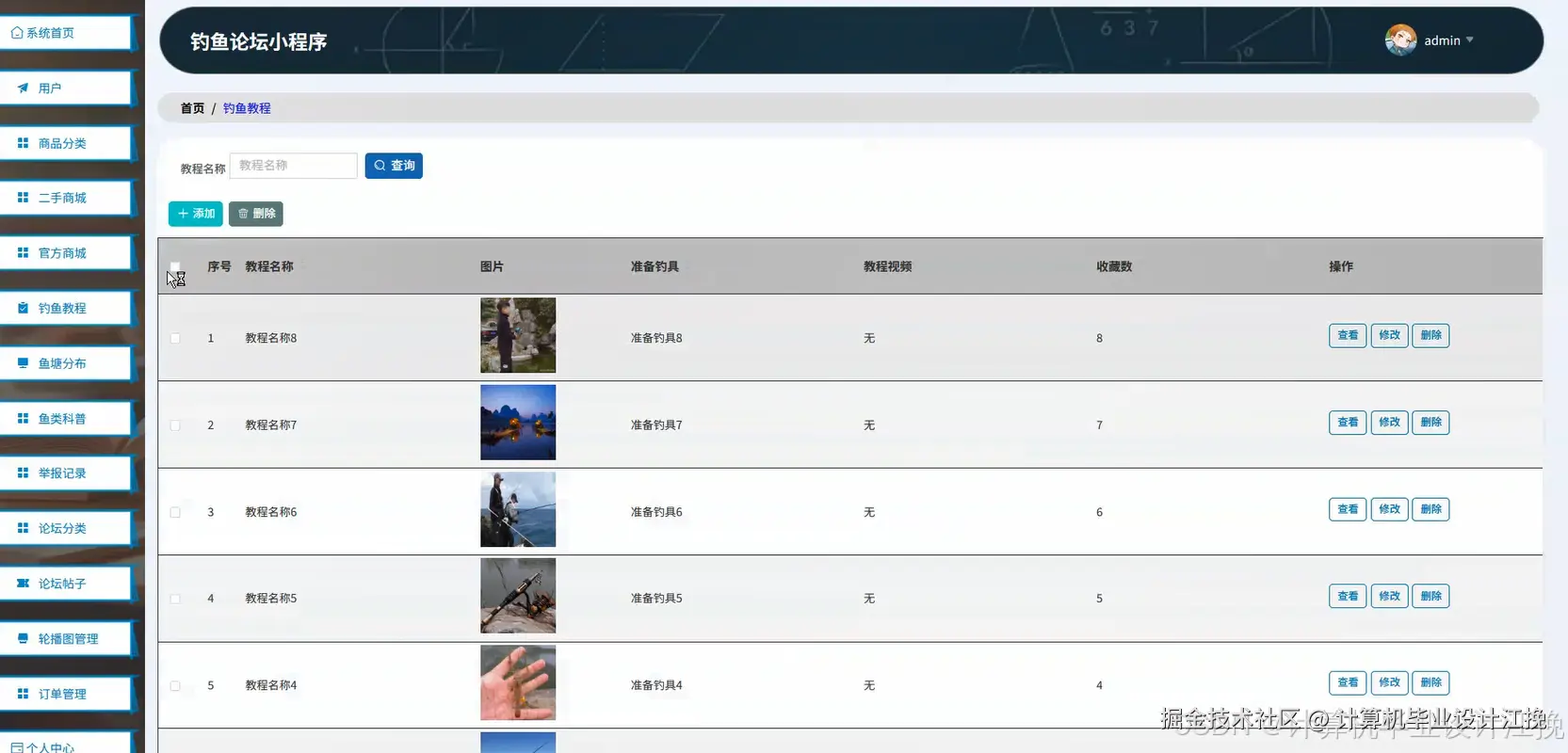Image resolution: width=1568 pixels, height=753 pixels.
Task: Open 商品分类 menu in sidebar
Action: [66, 143]
